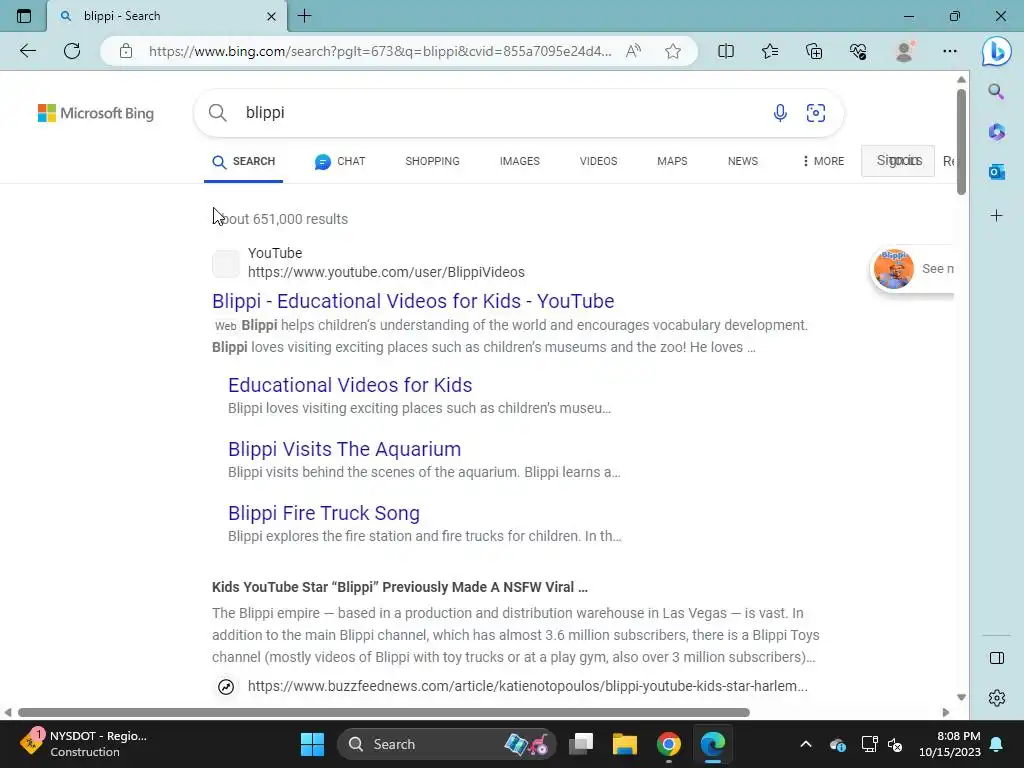Open the Blippi Fire Truck Song link
This screenshot has width=1024, height=768.
tap(324, 513)
